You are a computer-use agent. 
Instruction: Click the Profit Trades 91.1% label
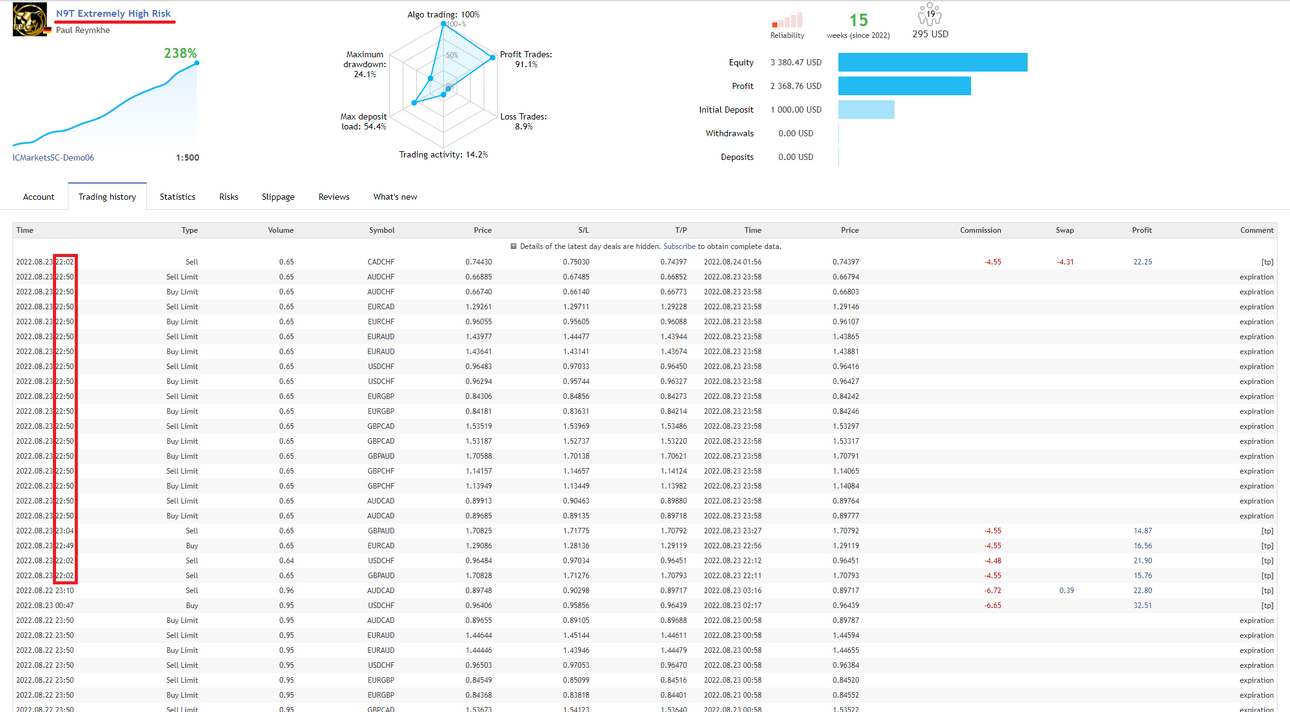526,60
